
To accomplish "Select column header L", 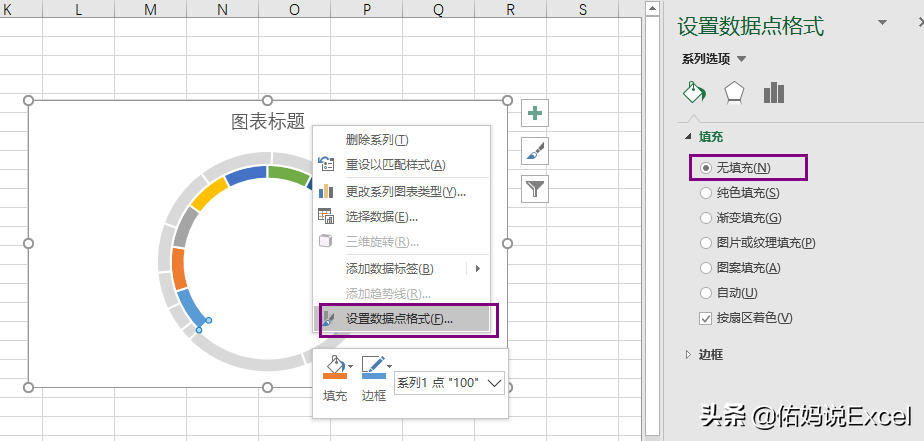I will 78,9.
